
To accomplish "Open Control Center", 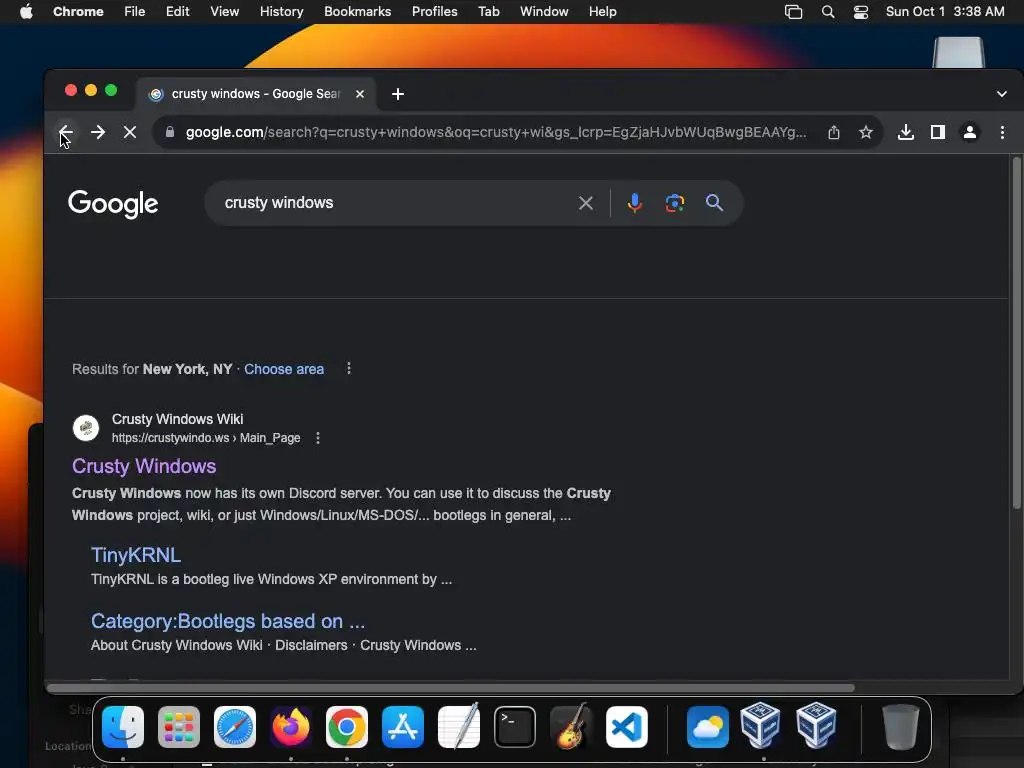I will click(x=861, y=12).
